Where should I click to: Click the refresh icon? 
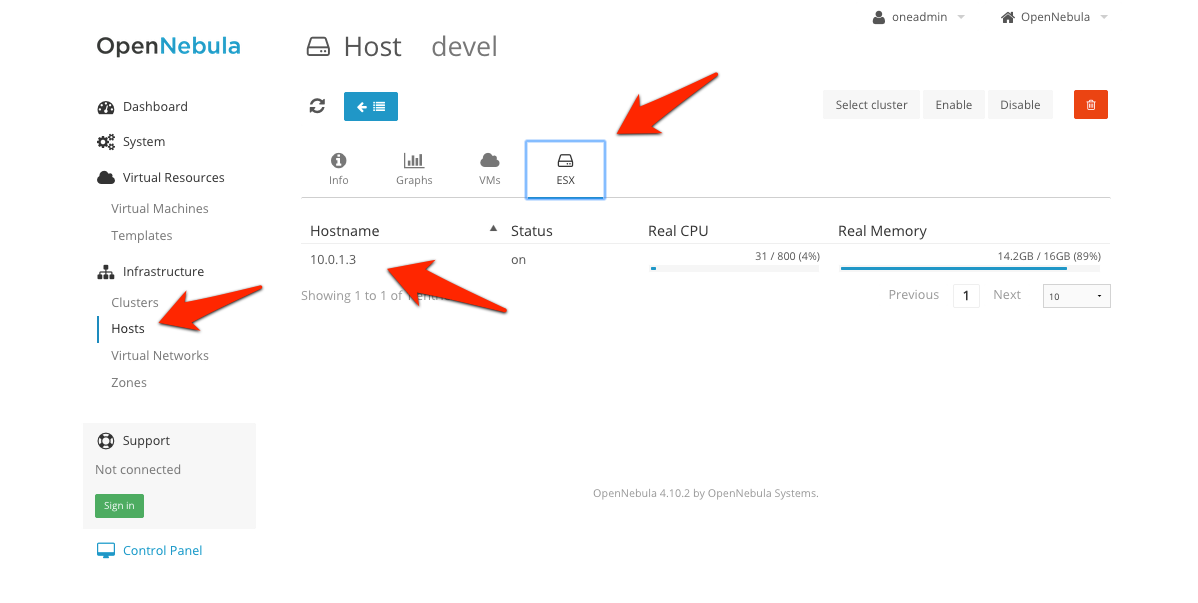click(317, 106)
